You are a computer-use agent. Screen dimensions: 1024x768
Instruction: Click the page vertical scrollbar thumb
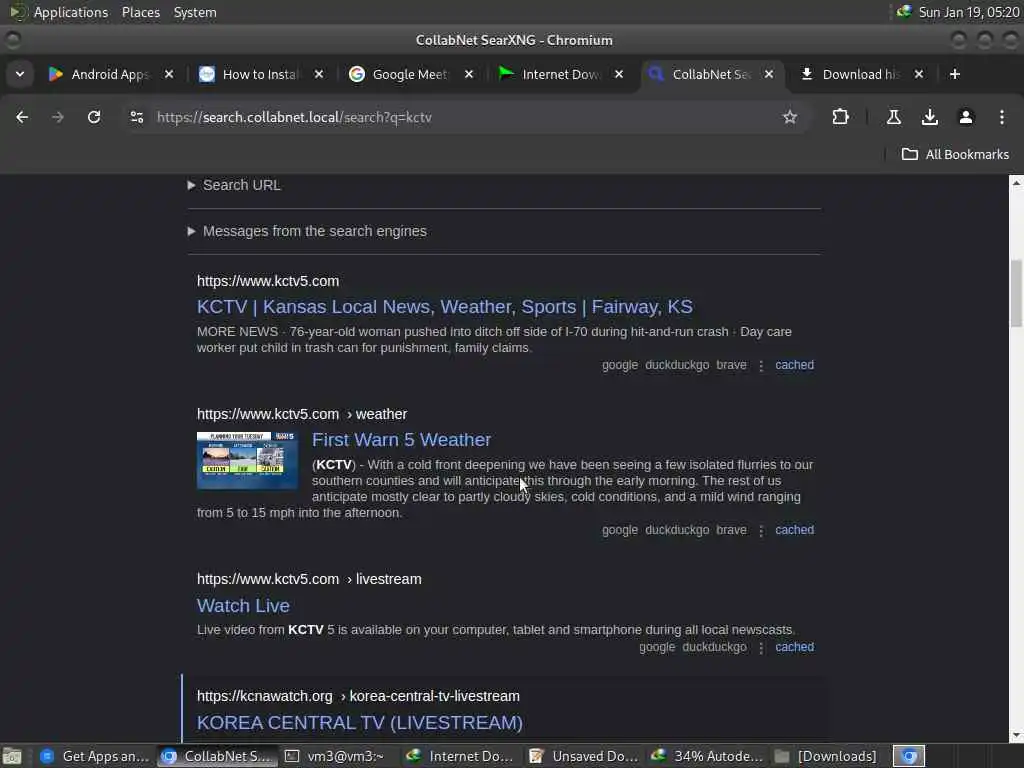[1016, 293]
